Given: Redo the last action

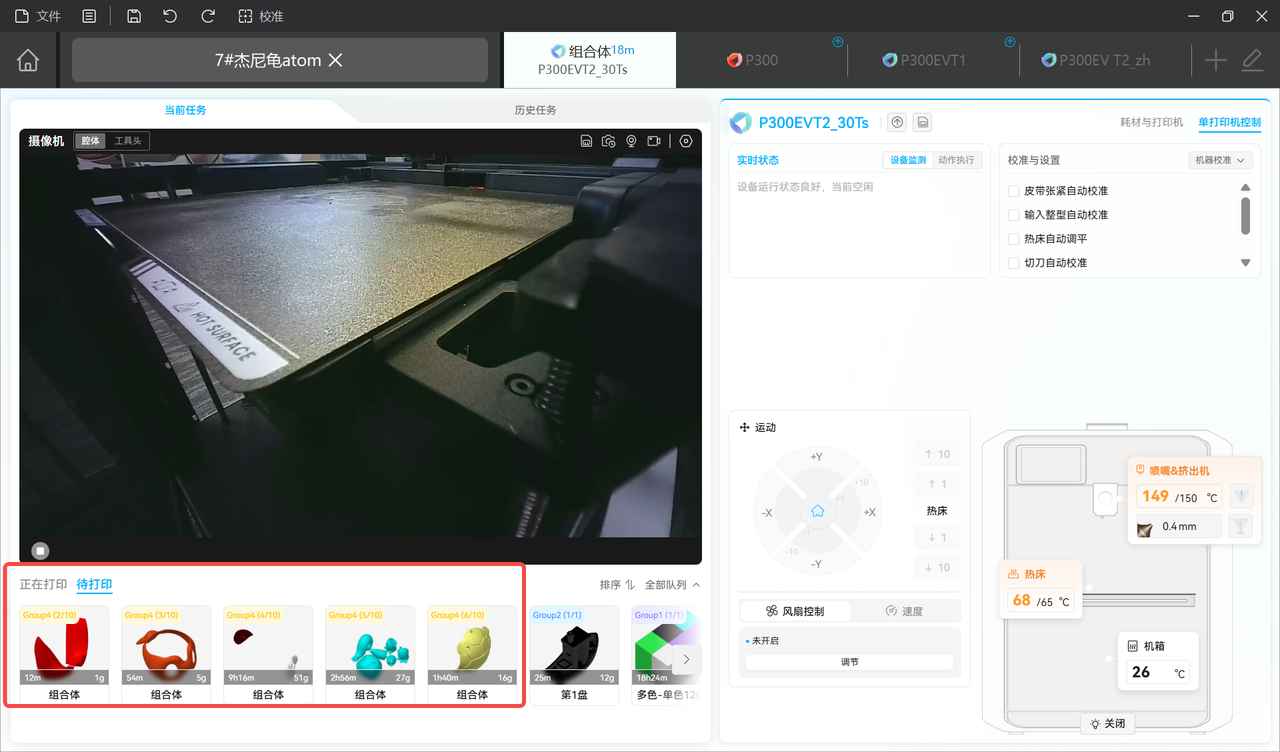Looking at the screenshot, I should pos(208,16).
